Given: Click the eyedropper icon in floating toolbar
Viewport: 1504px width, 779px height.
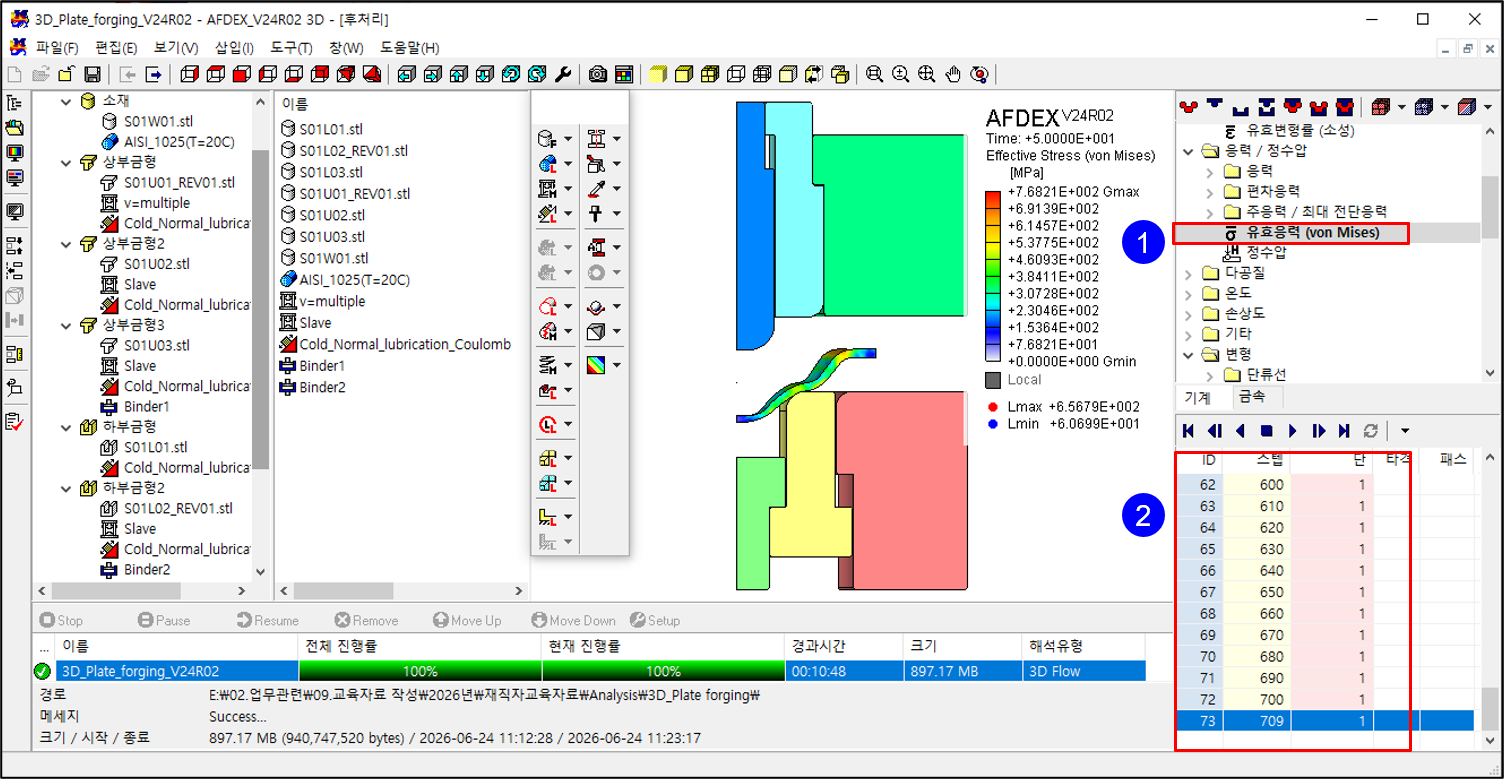Looking at the screenshot, I should click(596, 188).
